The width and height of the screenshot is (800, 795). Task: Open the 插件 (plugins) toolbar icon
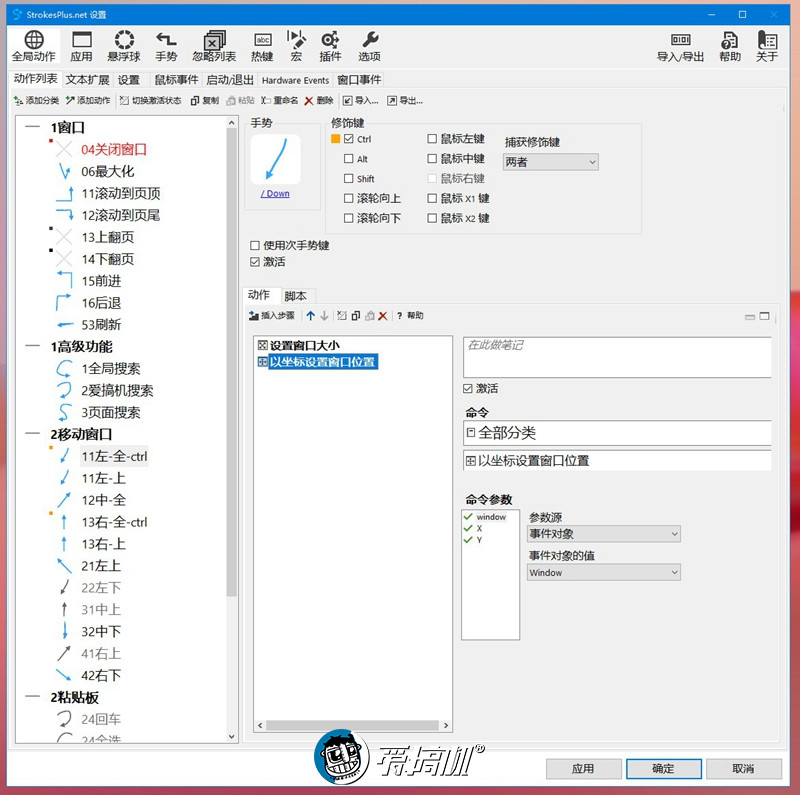pyautogui.click(x=330, y=43)
